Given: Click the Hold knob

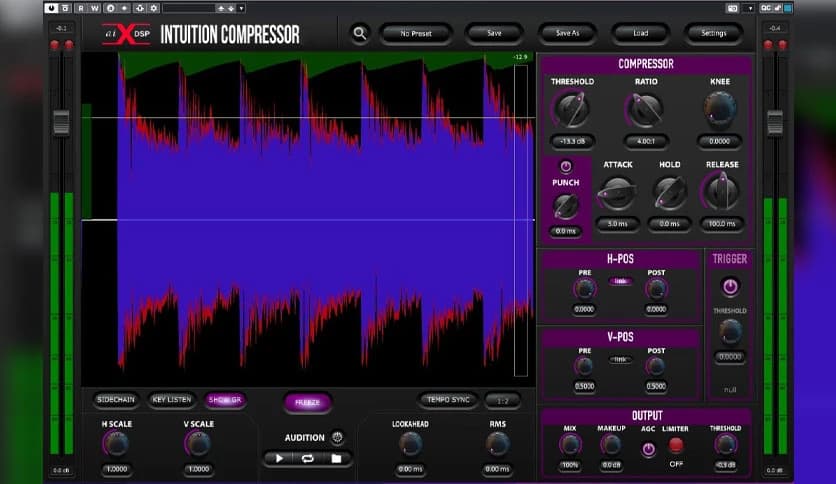Looking at the screenshot, I should (670, 193).
